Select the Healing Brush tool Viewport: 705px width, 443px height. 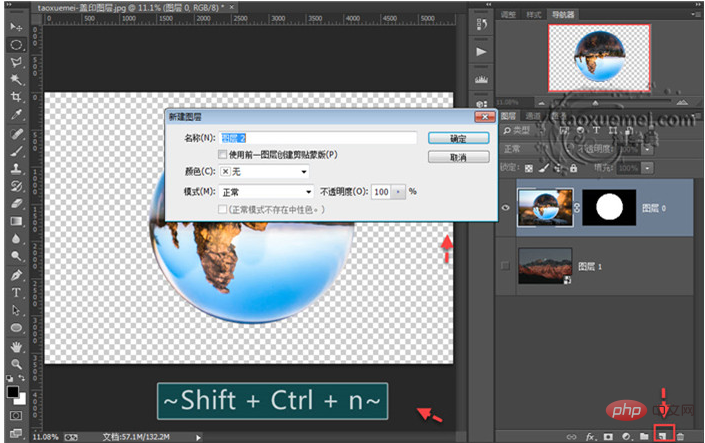pyautogui.click(x=16, y=134)
